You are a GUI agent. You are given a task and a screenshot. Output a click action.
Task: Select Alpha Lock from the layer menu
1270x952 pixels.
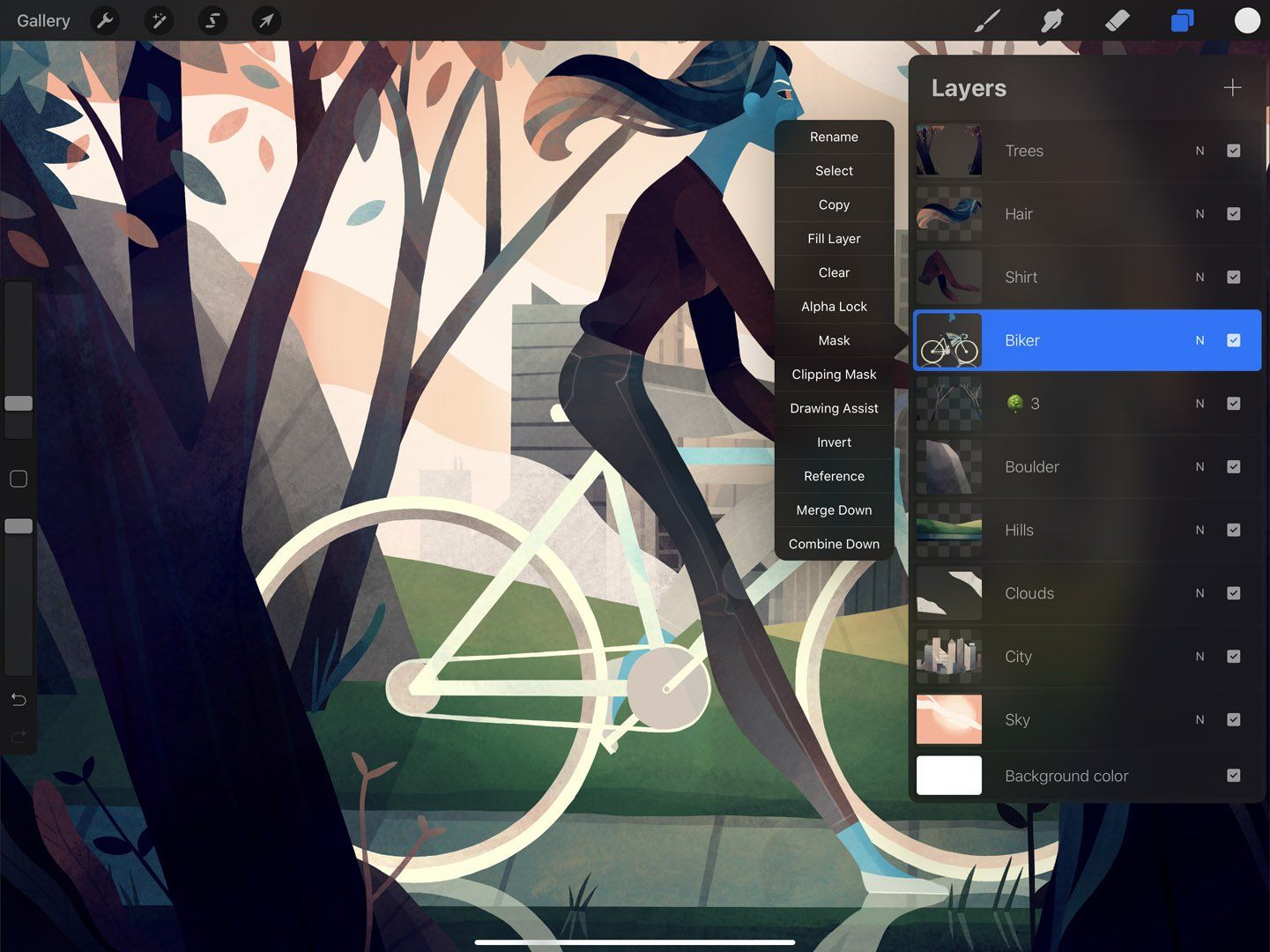tap(833, 306)
